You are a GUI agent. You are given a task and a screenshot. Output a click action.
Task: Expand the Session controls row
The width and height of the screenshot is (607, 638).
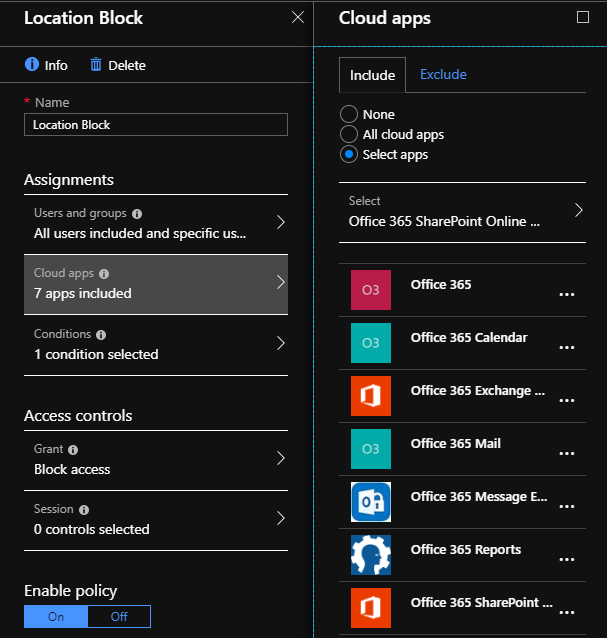click(156, 520)
